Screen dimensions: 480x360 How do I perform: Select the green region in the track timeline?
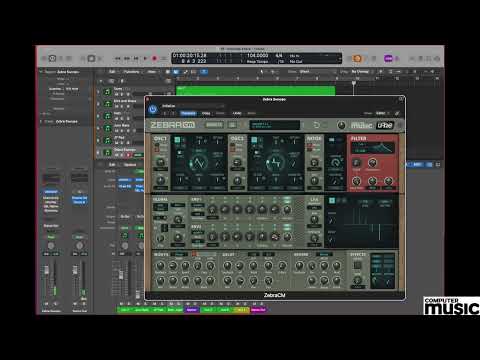256,91
